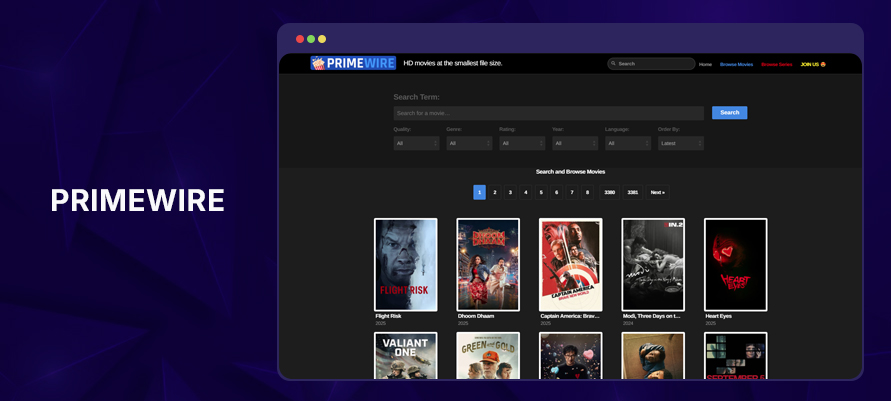Open the Rating filter dropdown
The width and height of the screenshot is (891, 401).
click(x=522, y=143)
